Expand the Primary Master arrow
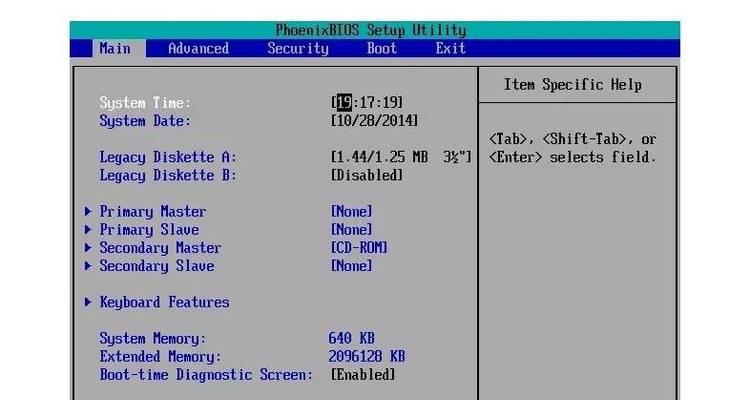Image resolution: width=750 pixels, height=400 pixels. [x=88, y=211]
